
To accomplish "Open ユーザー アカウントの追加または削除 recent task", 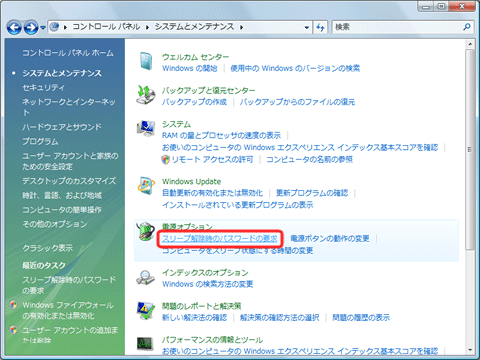I will [70, 335].
